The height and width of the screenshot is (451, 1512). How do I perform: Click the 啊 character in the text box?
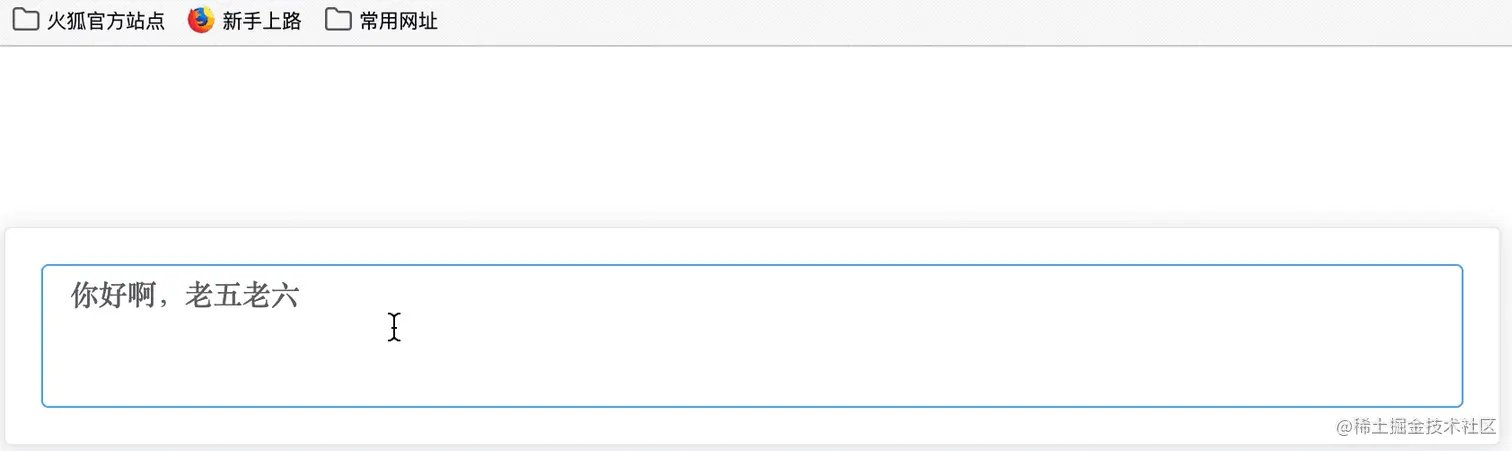(141, 296)
